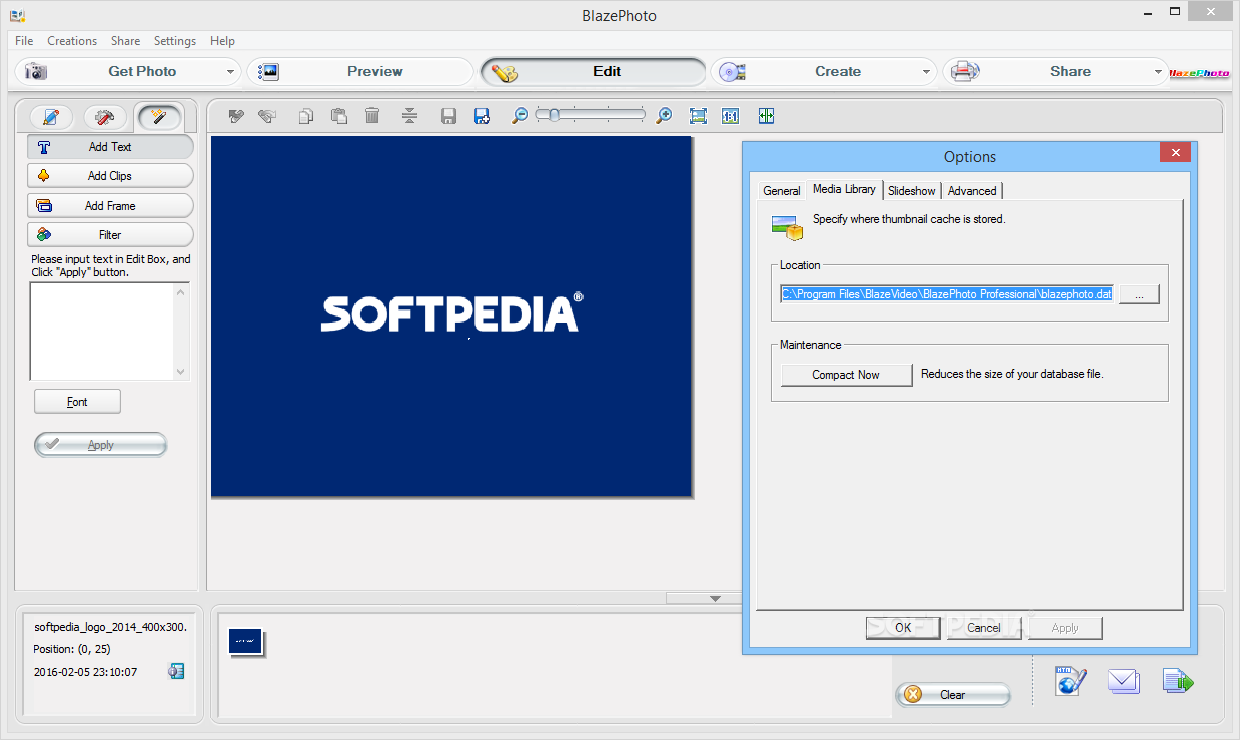The width and height of the screenshot is (1240, 740).
Task: Click Cancel in the Options dialog
Action: (x=984, y=628)
